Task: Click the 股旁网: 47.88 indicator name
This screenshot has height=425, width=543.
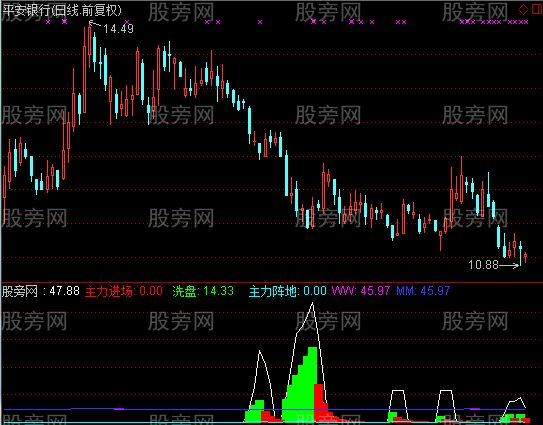Action: [x=41, y=291]
